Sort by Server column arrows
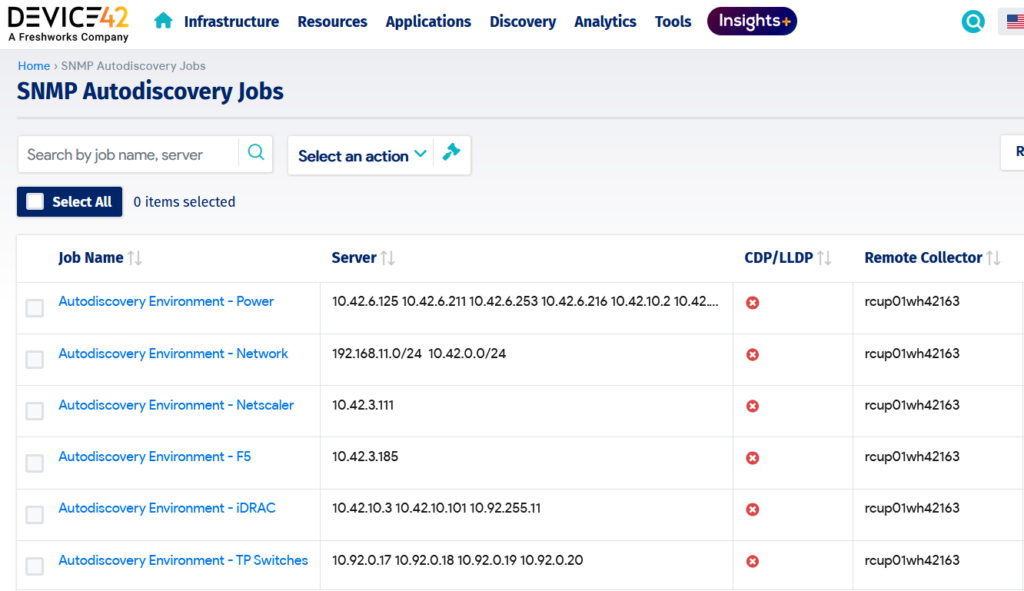The width and height of the screenshot is (1024, 591). pyautogui.click(x=388, y=258)
